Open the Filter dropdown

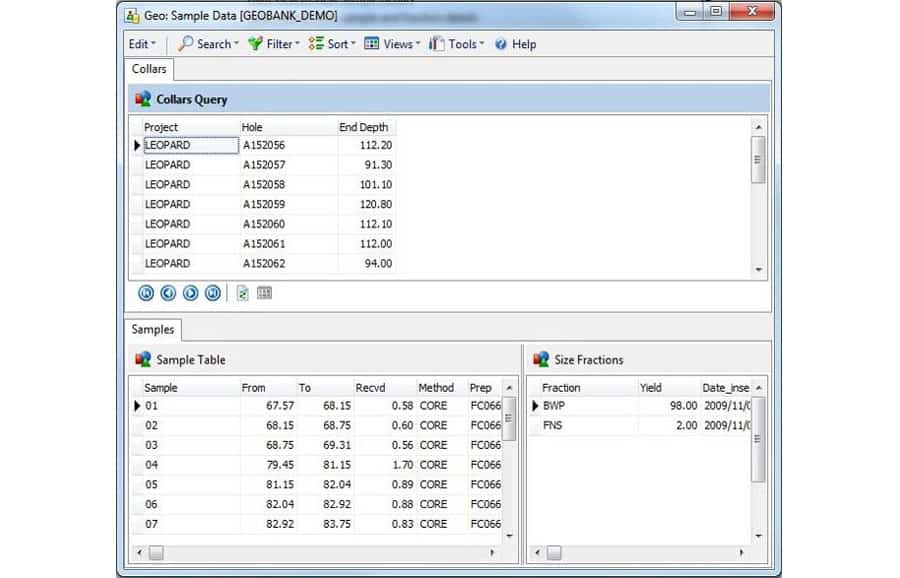pos(273,44)
